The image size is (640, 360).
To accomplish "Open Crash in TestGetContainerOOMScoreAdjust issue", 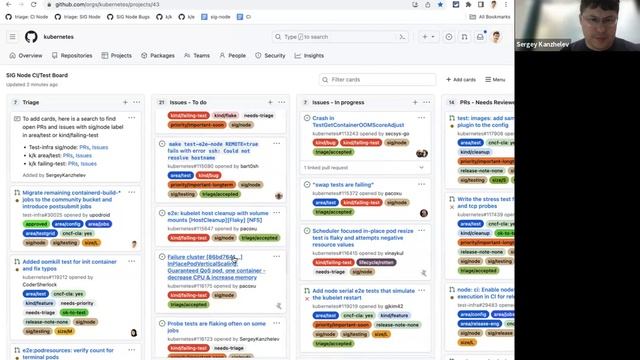I will (x=358, y=122).
